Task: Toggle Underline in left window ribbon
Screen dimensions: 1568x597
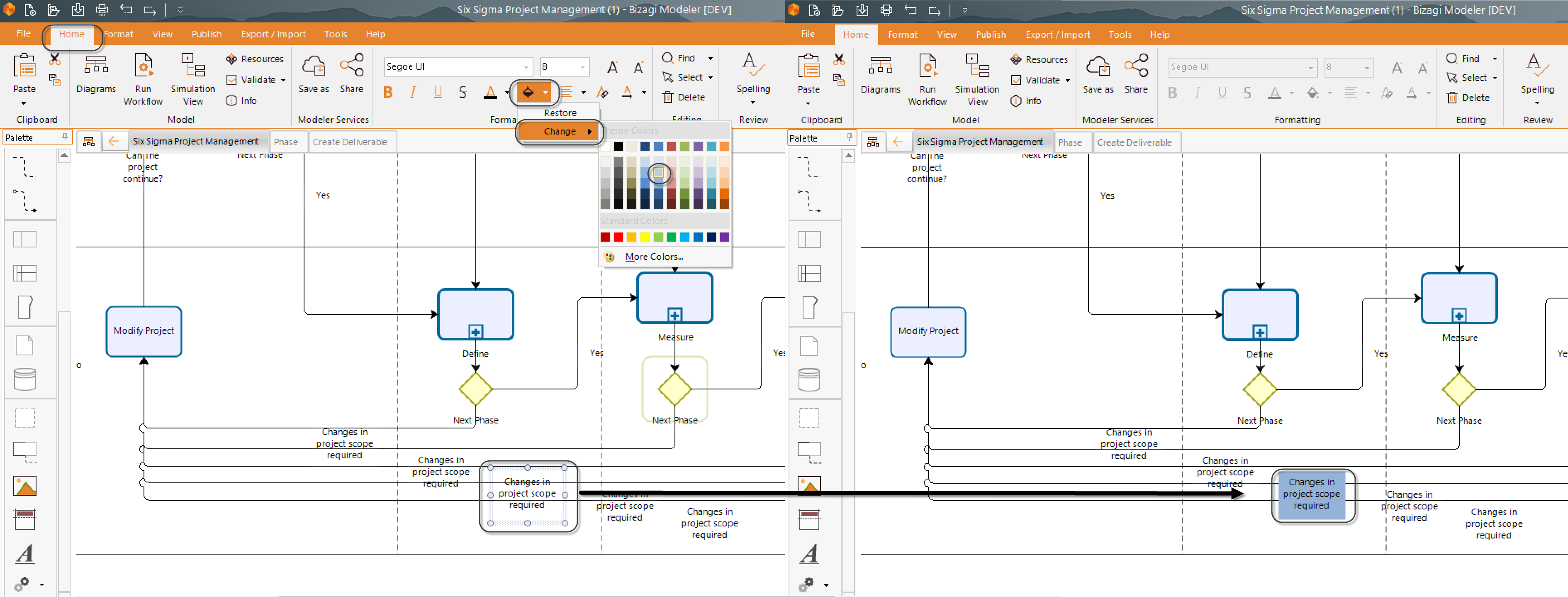Action: [438, 93]
